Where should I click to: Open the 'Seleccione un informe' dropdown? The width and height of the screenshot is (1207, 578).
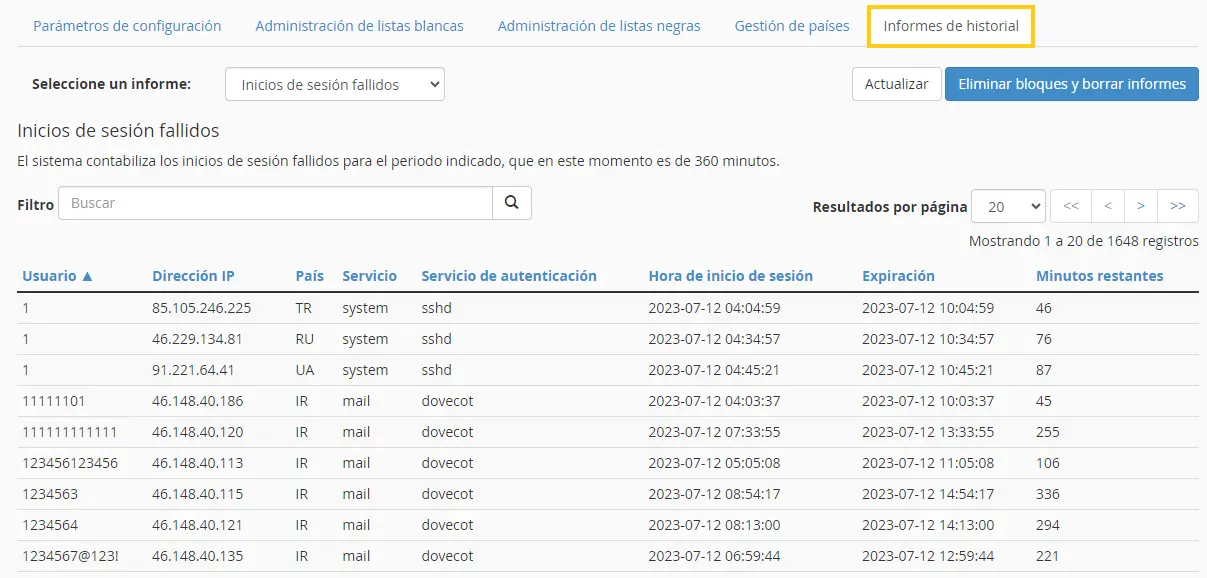coord(335,85)
